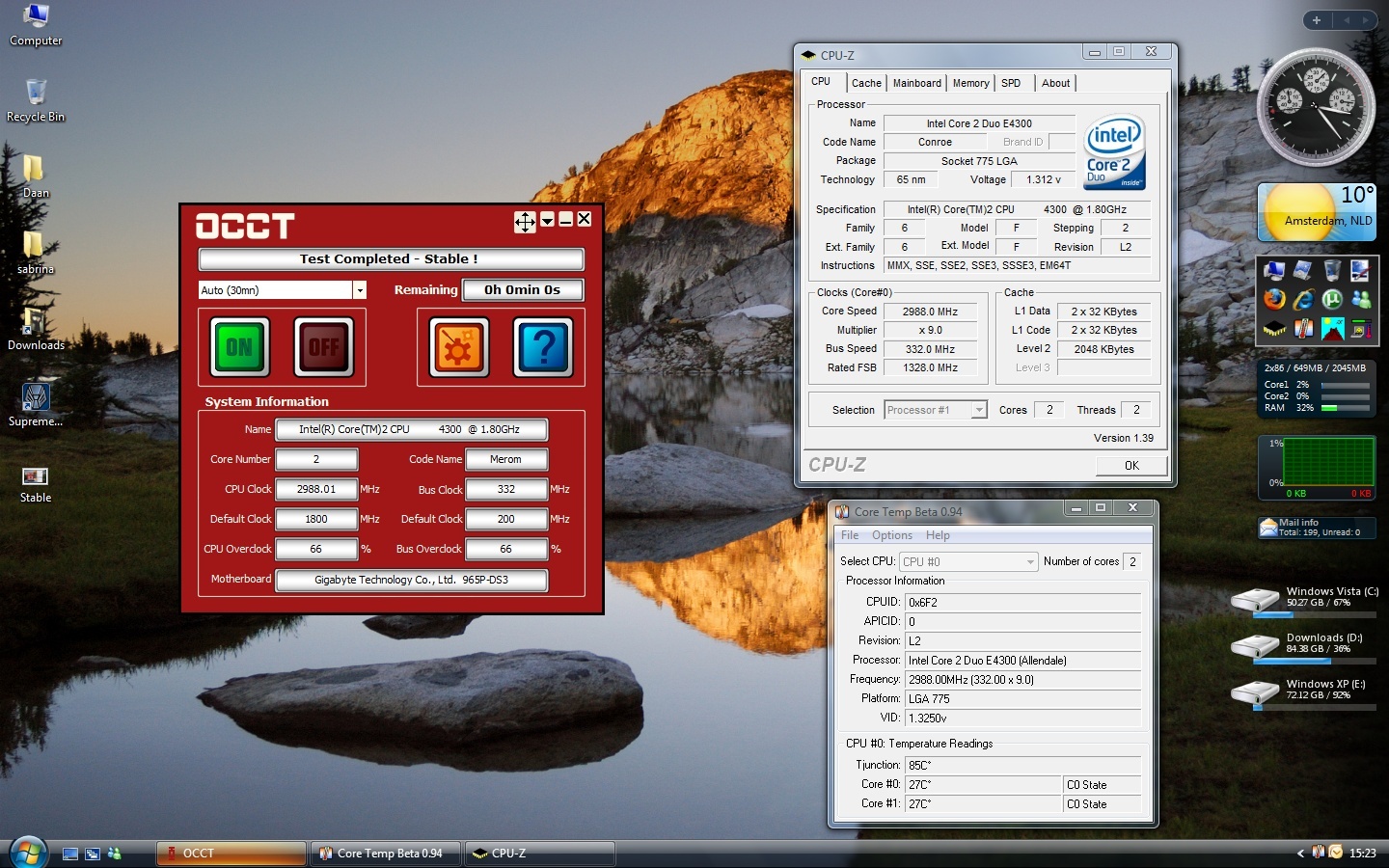The width and height of the screenshot is (1389, 868).
Task: Open sabrina folder on desktop
Action: click(x=35, y=253)
